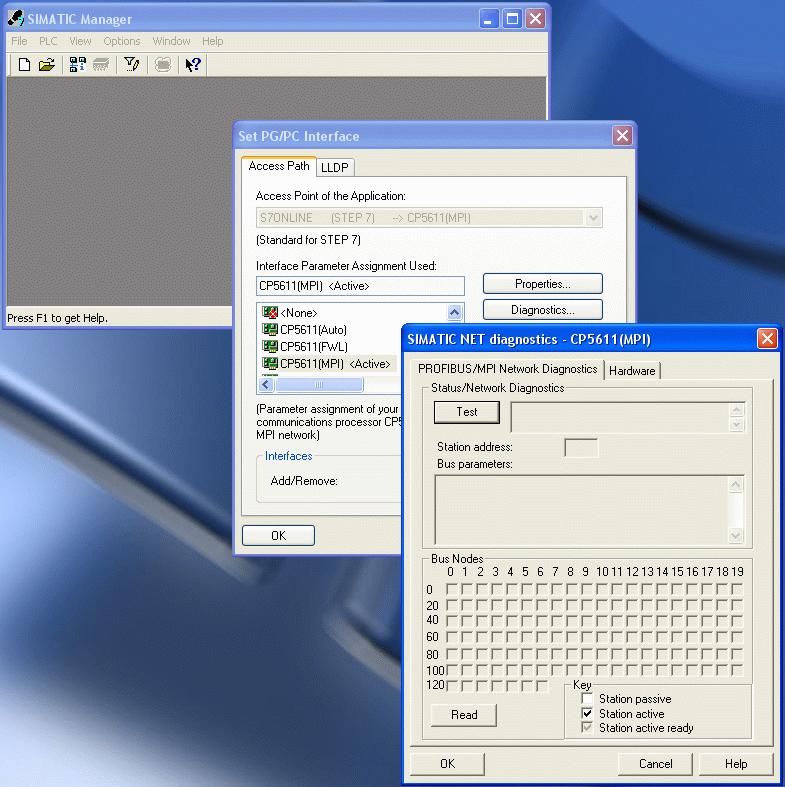Click the SIMATIC Manager title bar app icon
The width and height of the screenshot is (785, 787).
[16, 18]
